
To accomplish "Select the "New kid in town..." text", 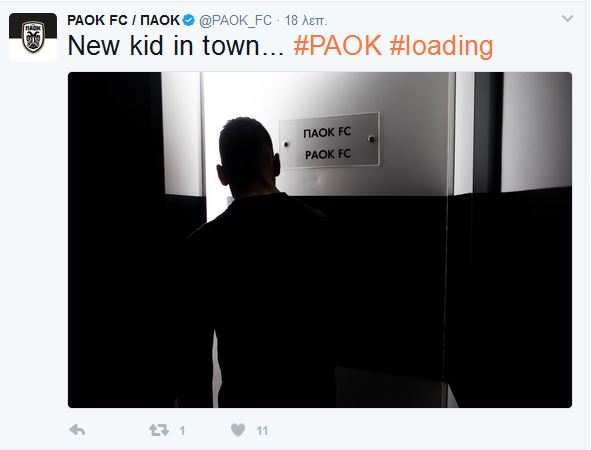I will pos(175,46).
